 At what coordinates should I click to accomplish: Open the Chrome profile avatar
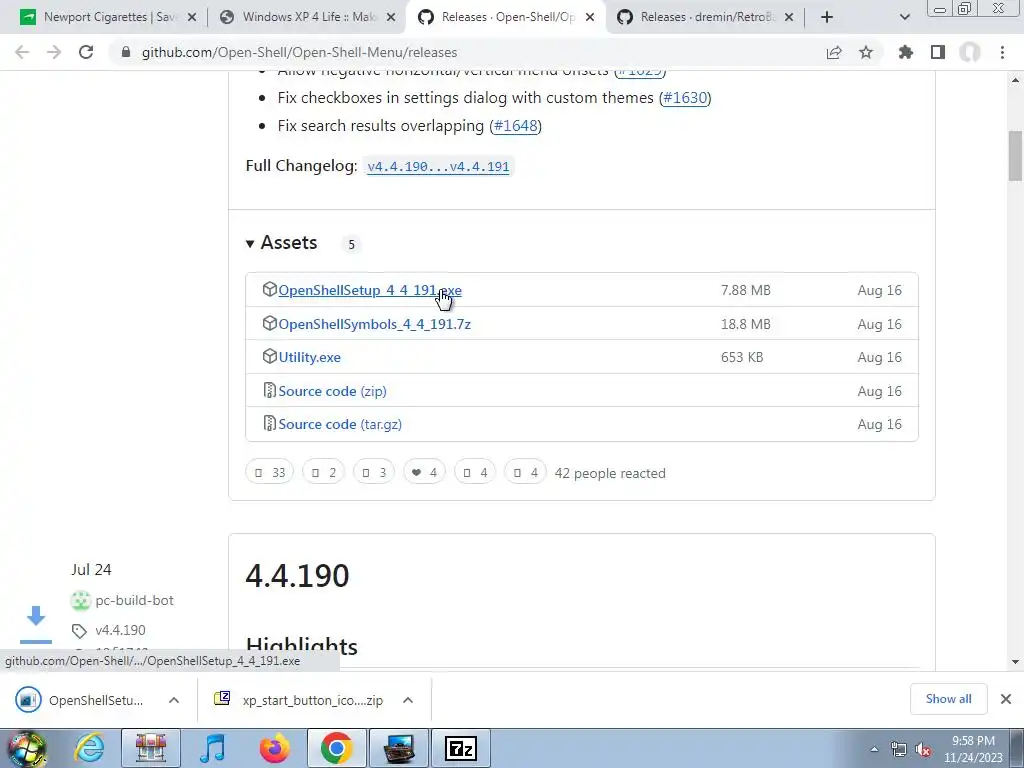(x=970, y=52)
